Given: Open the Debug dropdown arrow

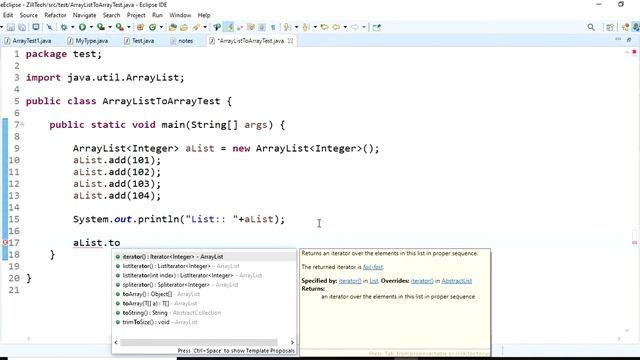Looking at the screenshot, I should (x=73, y=27).
